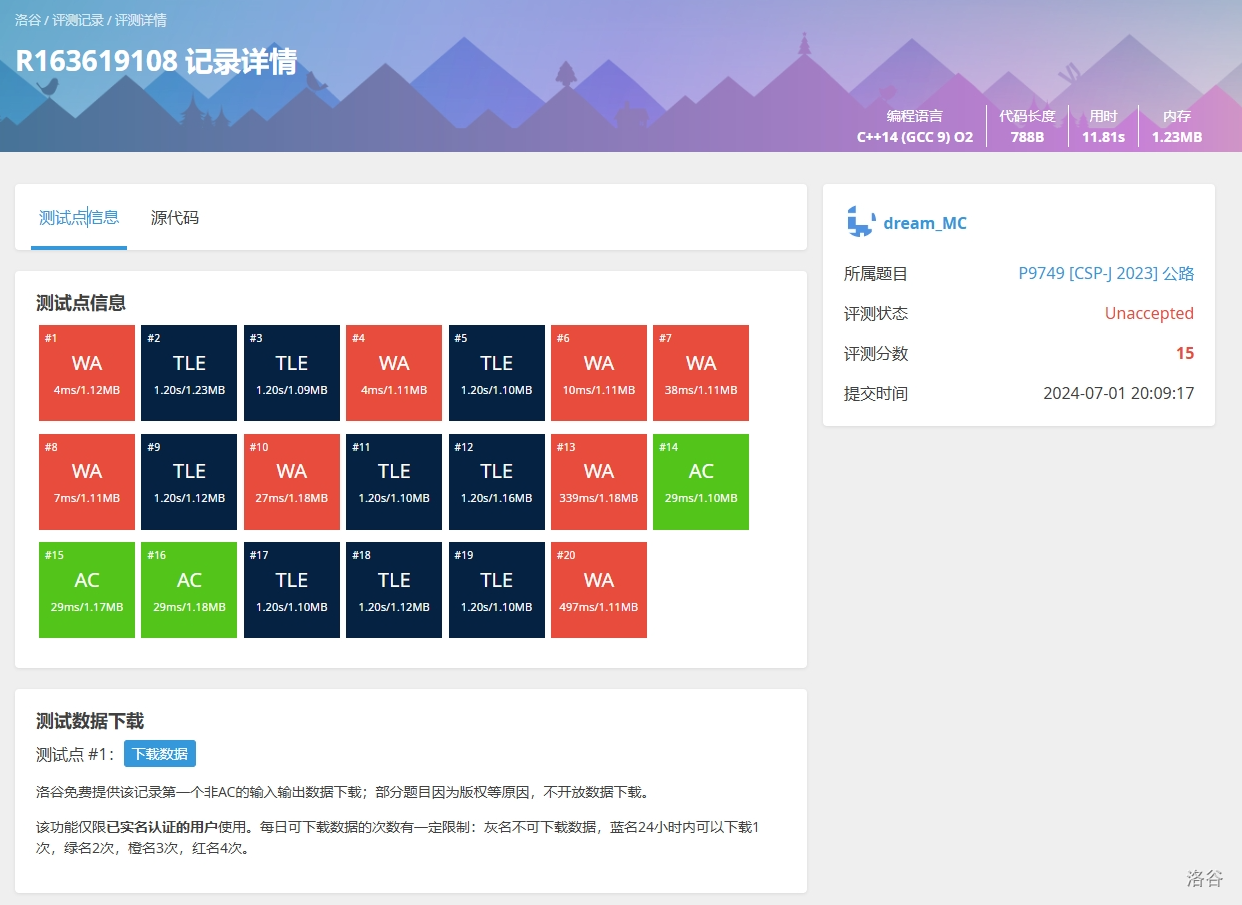Image resolution: width=1242 pixels, height=905 pixels.
Task: Select test case #2 TLE tile
Action: pos(189,373)
